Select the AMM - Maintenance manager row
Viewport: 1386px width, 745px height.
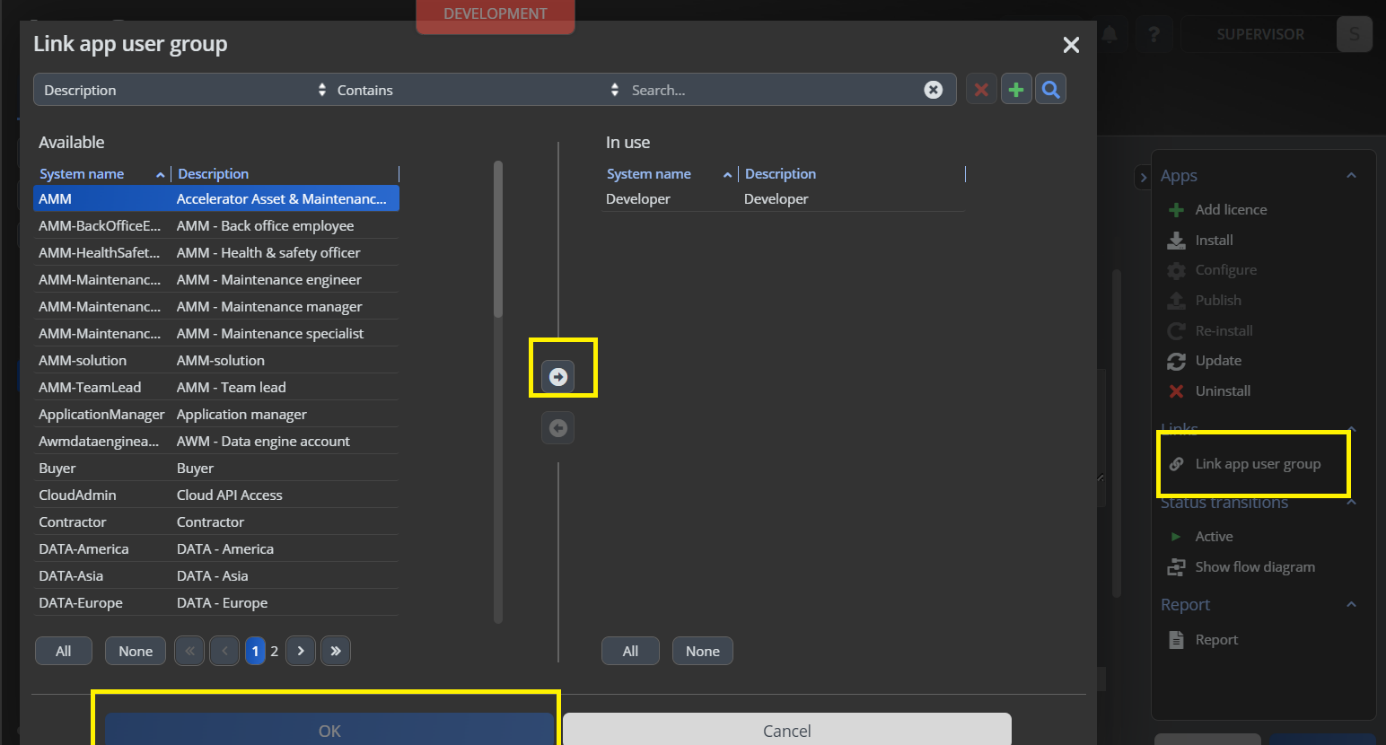point(216,307)
